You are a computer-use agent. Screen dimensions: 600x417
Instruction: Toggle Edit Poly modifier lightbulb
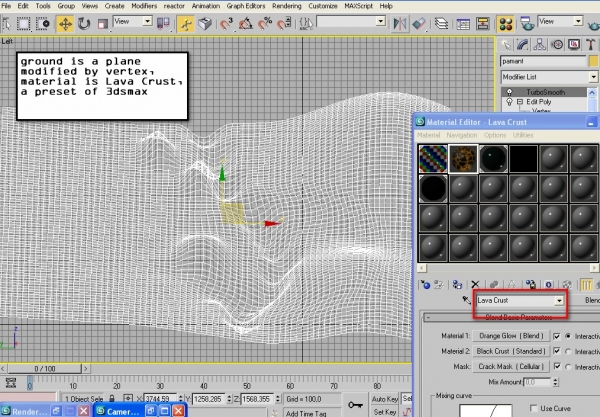coord(510,102)
